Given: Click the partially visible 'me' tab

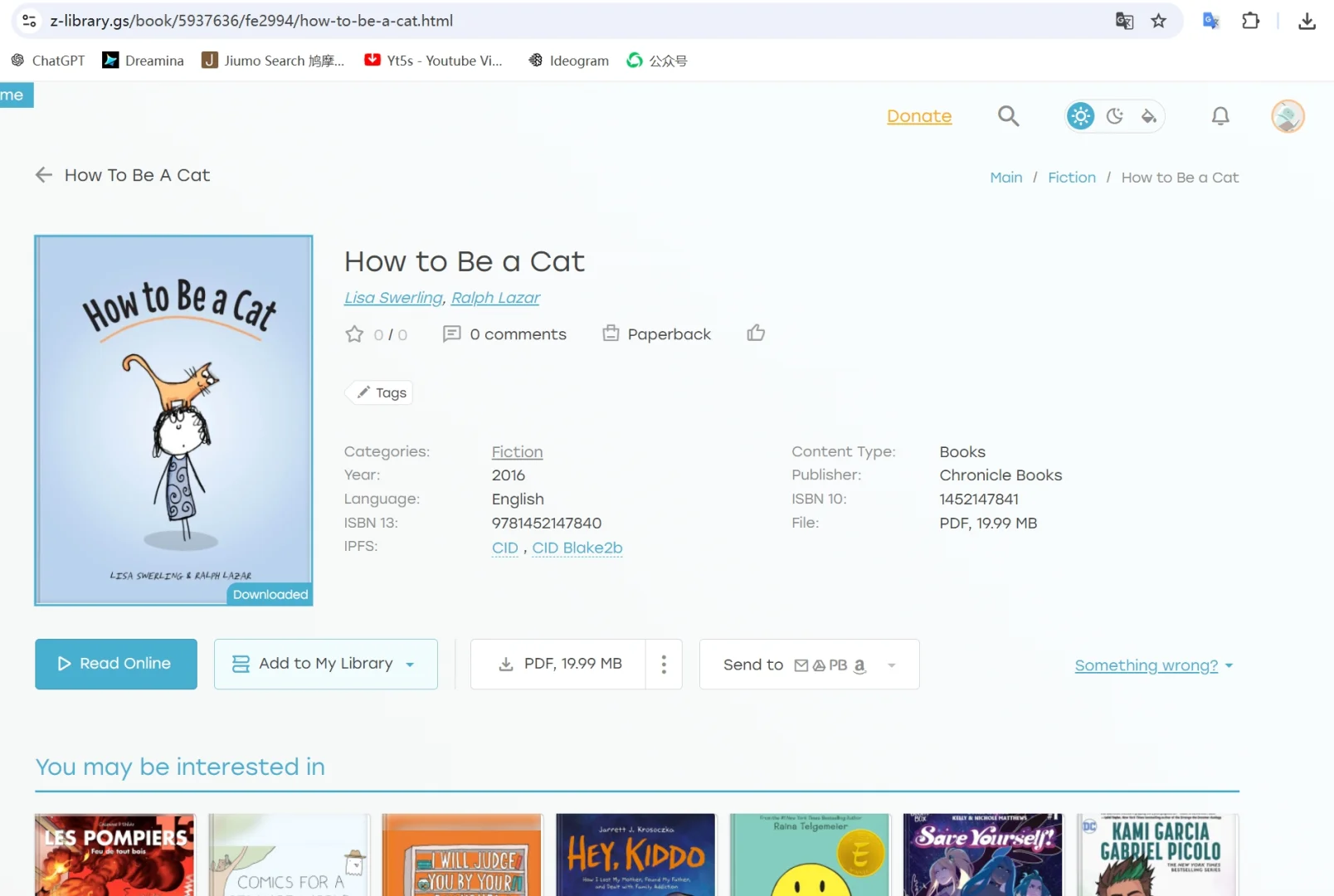Looking at the screenshot, I should 16,95.
